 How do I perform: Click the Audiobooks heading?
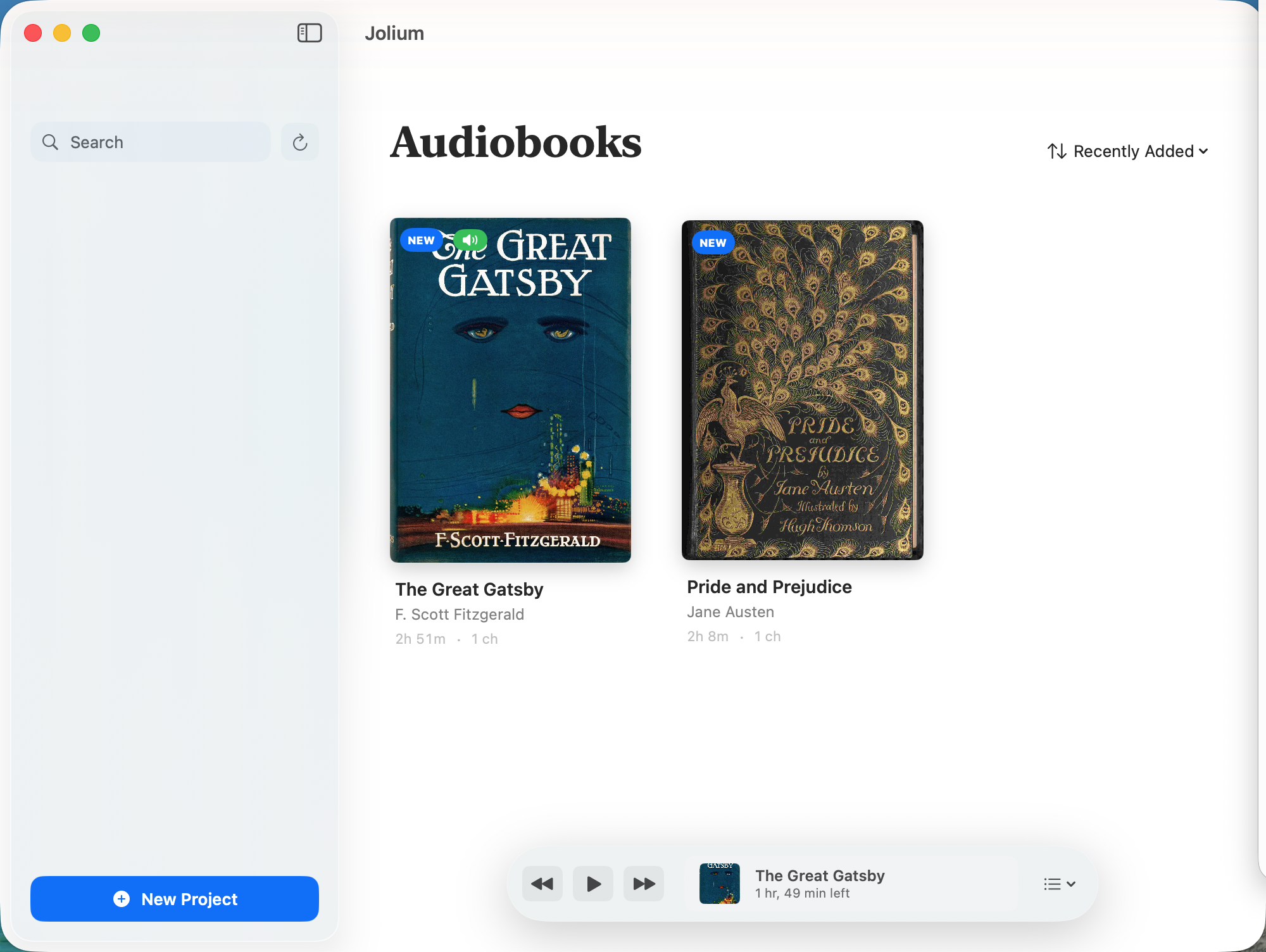pos(516,142)
